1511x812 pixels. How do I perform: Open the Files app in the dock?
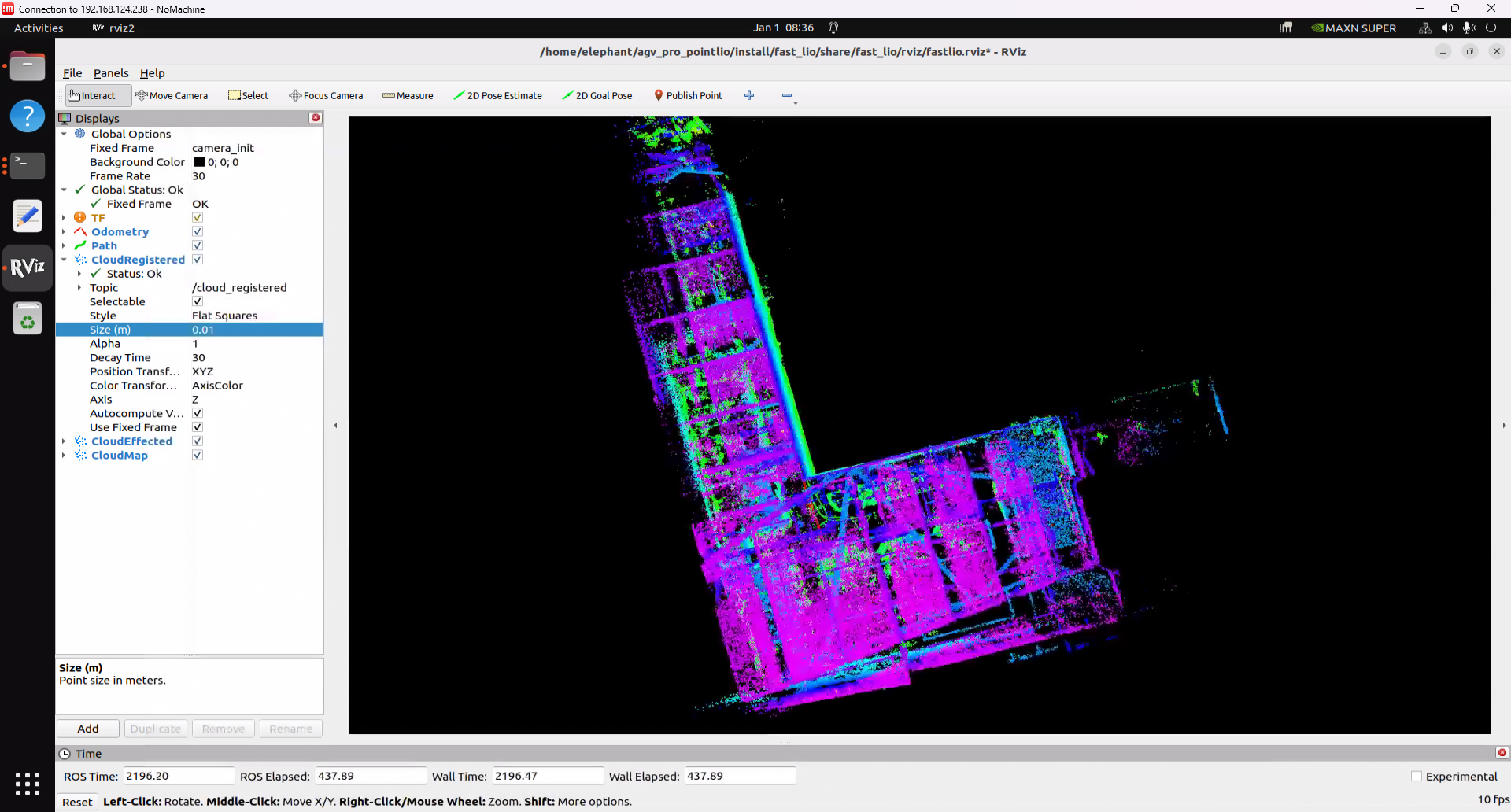coord(28,66)
